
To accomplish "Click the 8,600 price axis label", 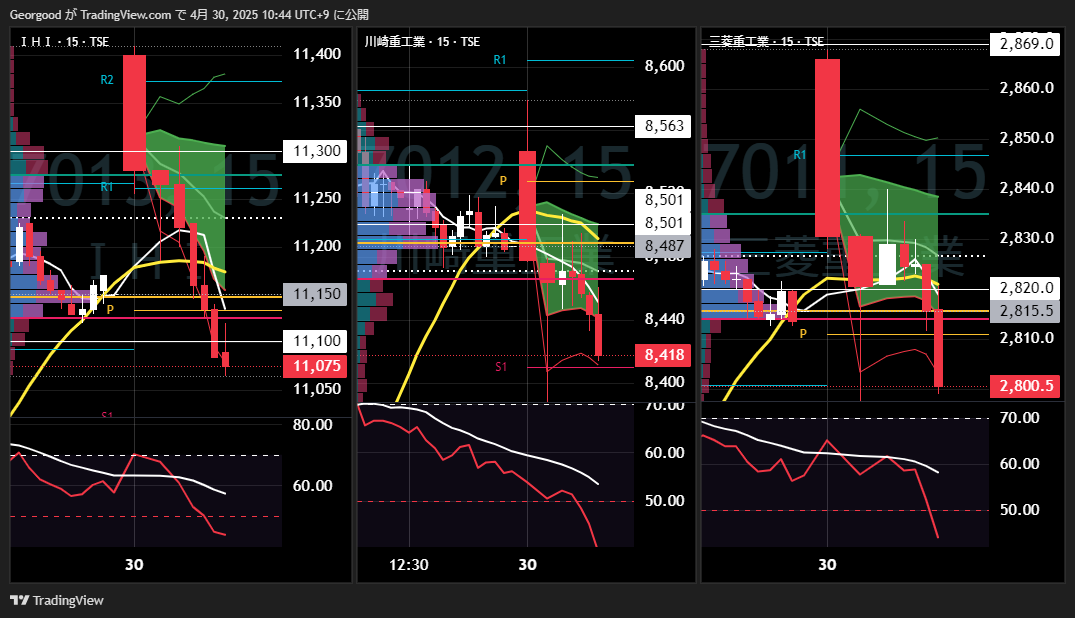I will pyautogui.click(x=664, y=66).
